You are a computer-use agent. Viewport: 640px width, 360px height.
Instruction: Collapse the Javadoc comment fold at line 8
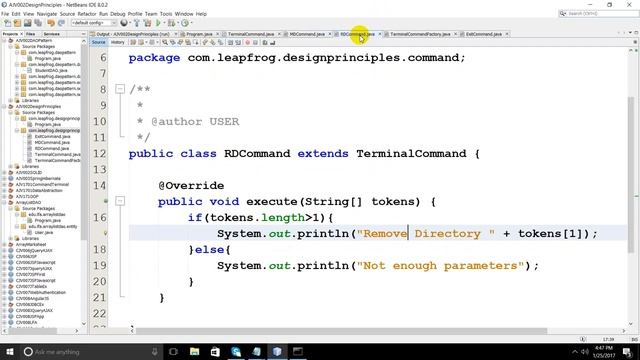(120, 89)
